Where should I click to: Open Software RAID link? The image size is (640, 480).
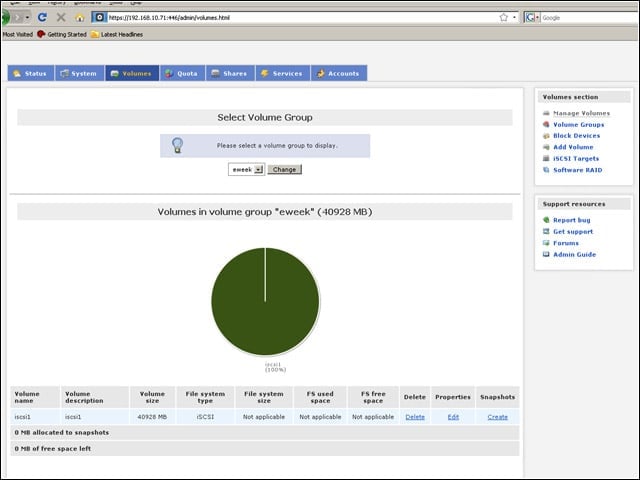tap(578, 170)
